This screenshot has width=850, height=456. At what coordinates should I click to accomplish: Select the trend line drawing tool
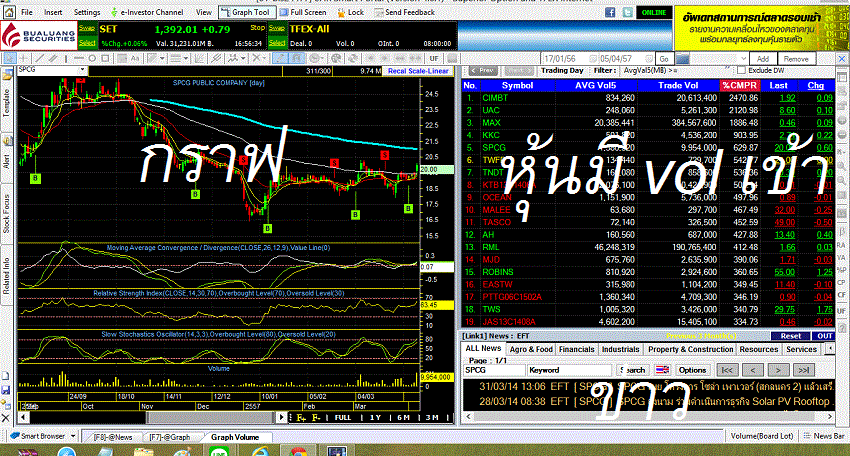[x=38, y=58]
